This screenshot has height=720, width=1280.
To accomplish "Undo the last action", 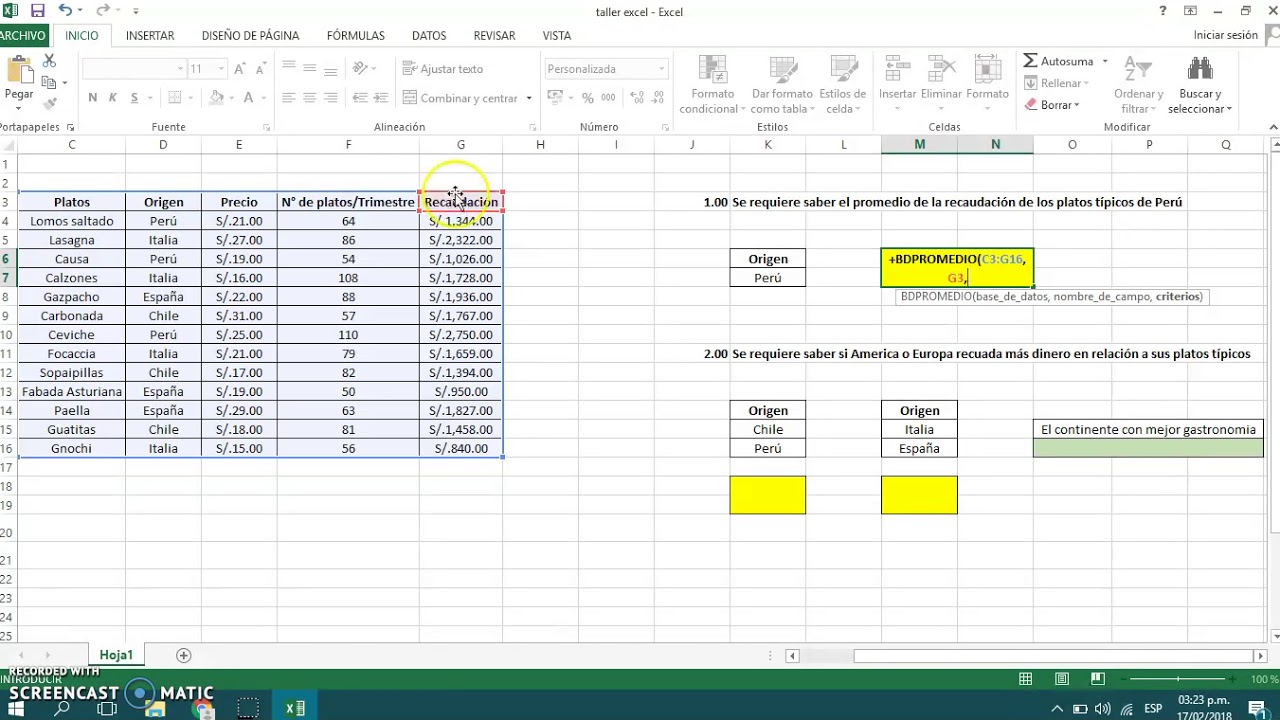I will pyautogui.click(x=65, y=11).
